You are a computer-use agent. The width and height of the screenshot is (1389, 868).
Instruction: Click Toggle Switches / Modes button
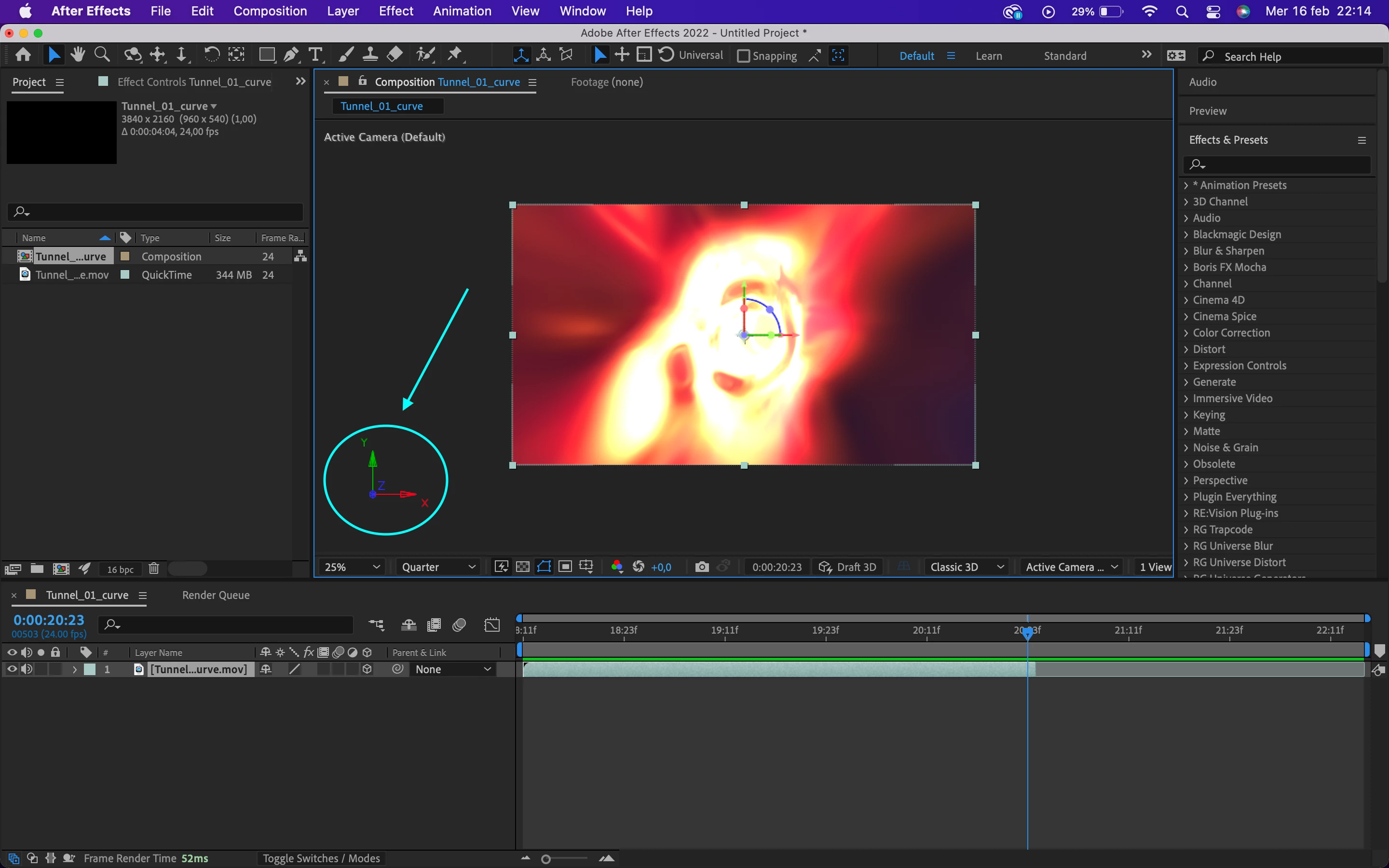coord(321,858)
